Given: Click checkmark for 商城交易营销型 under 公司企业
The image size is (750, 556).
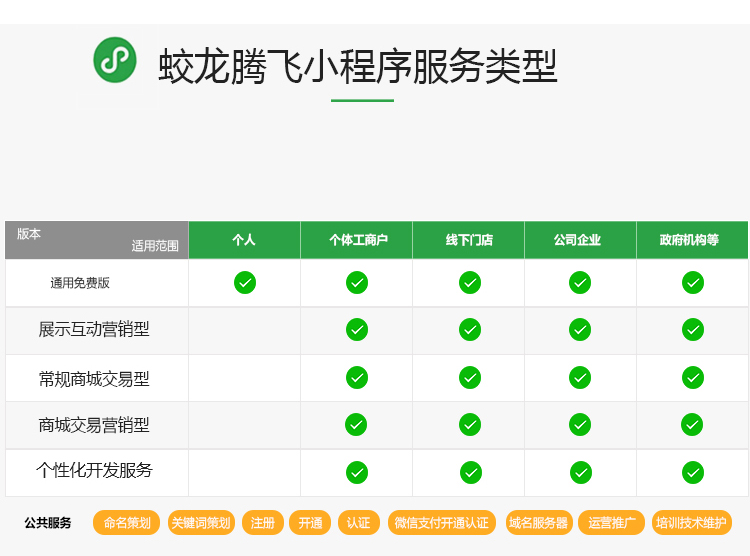Looking at the screenshot, I should (580, 424).
